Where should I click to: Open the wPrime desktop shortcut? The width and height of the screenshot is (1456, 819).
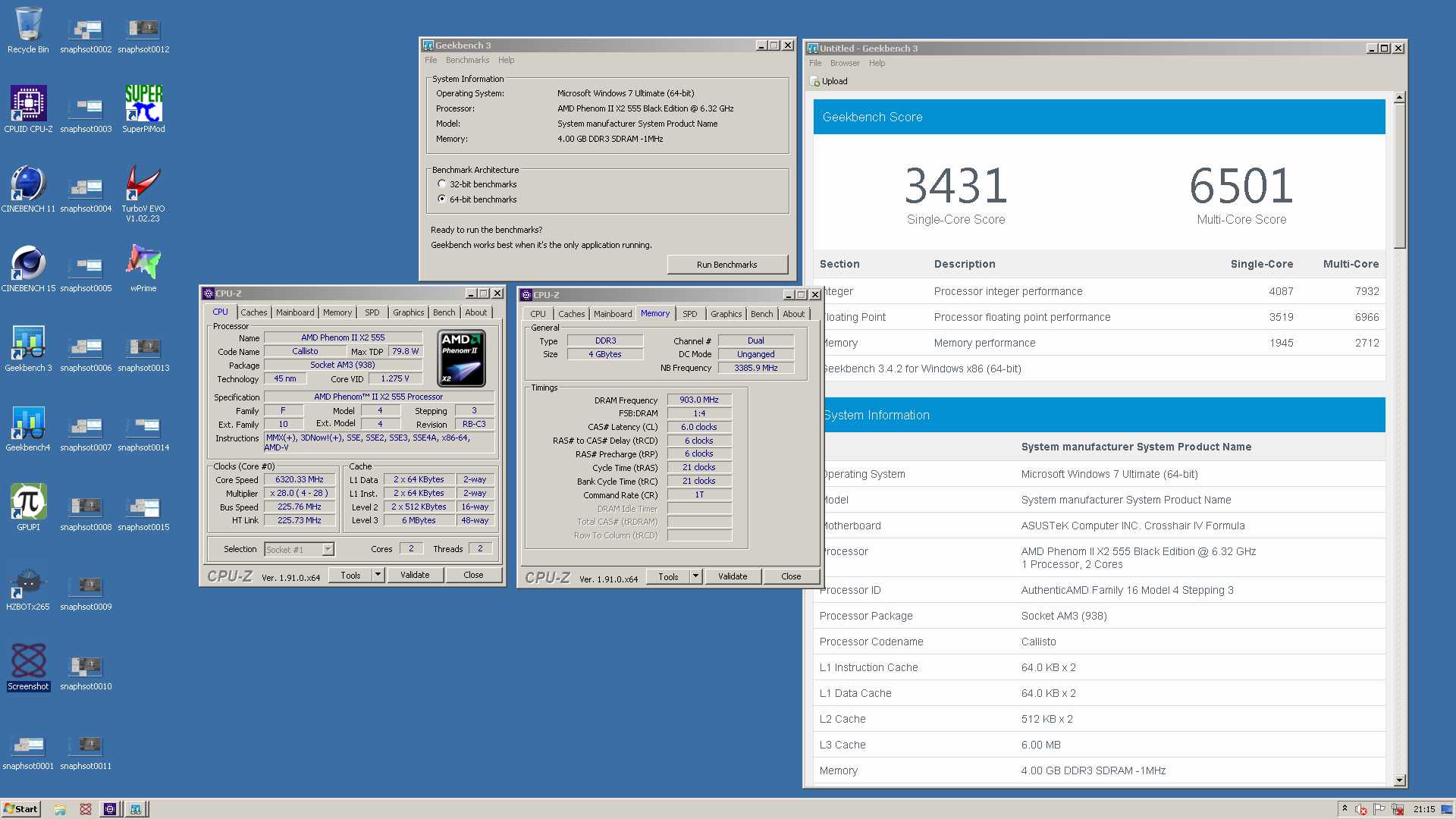[143, 269]
